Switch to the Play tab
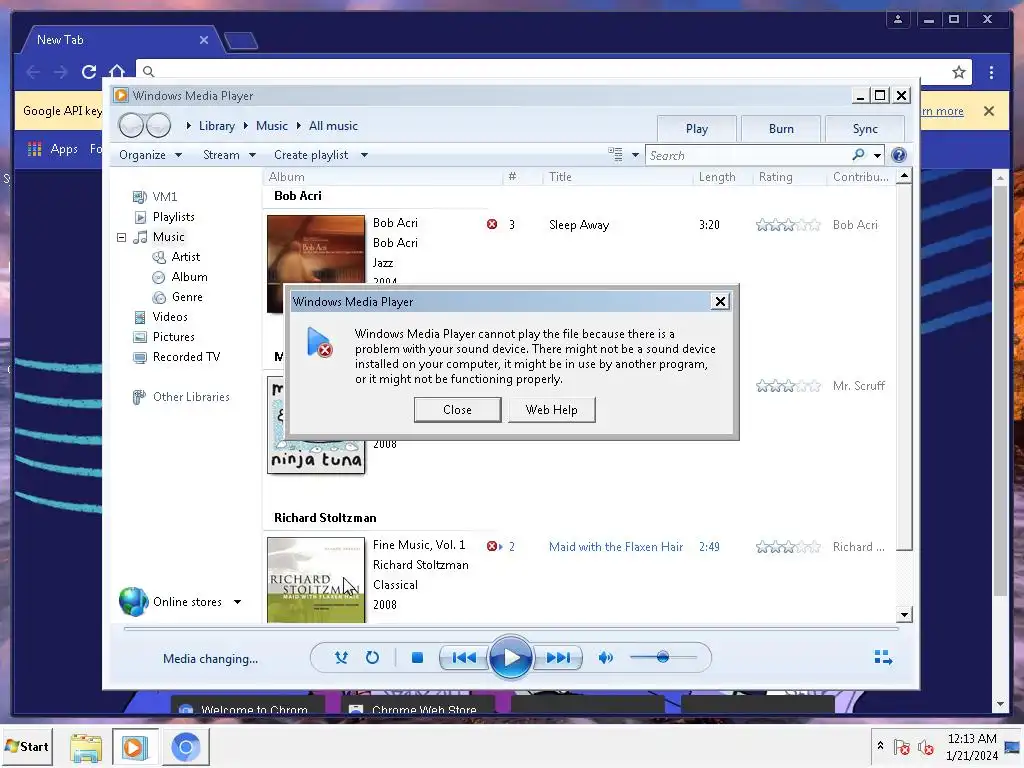 click(x=697, y=129)
